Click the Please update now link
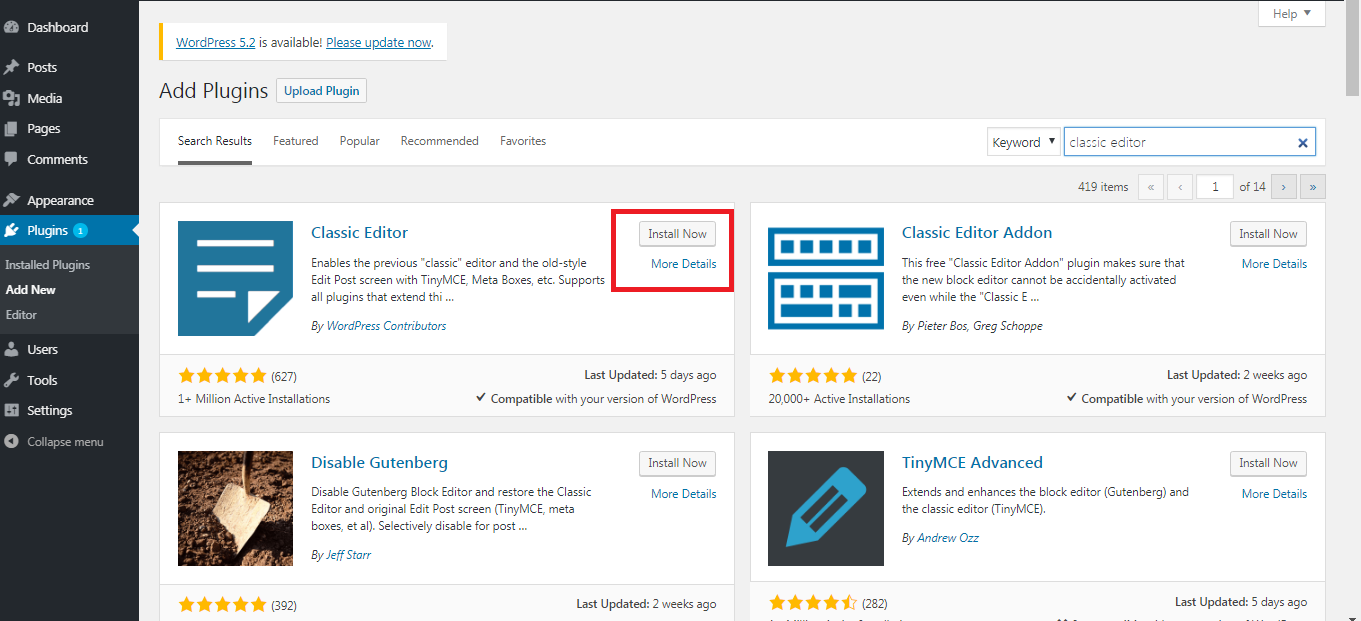 379,43
